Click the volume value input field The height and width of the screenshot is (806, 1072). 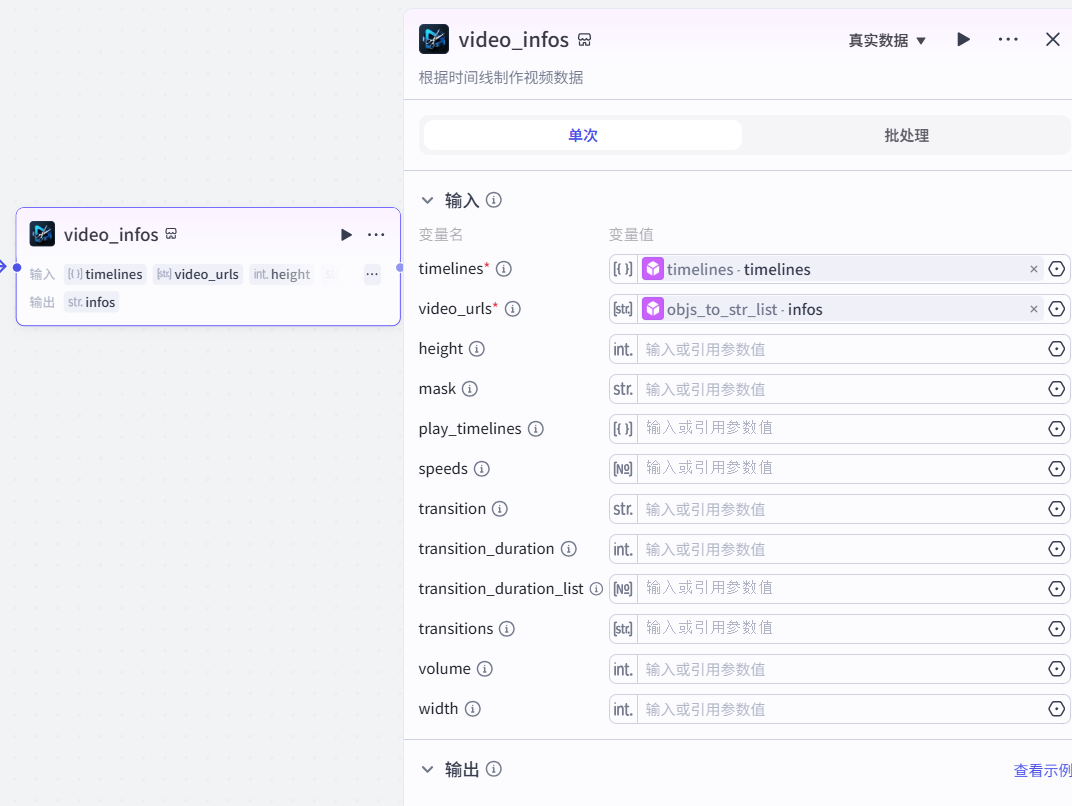[x=840, y=669]
